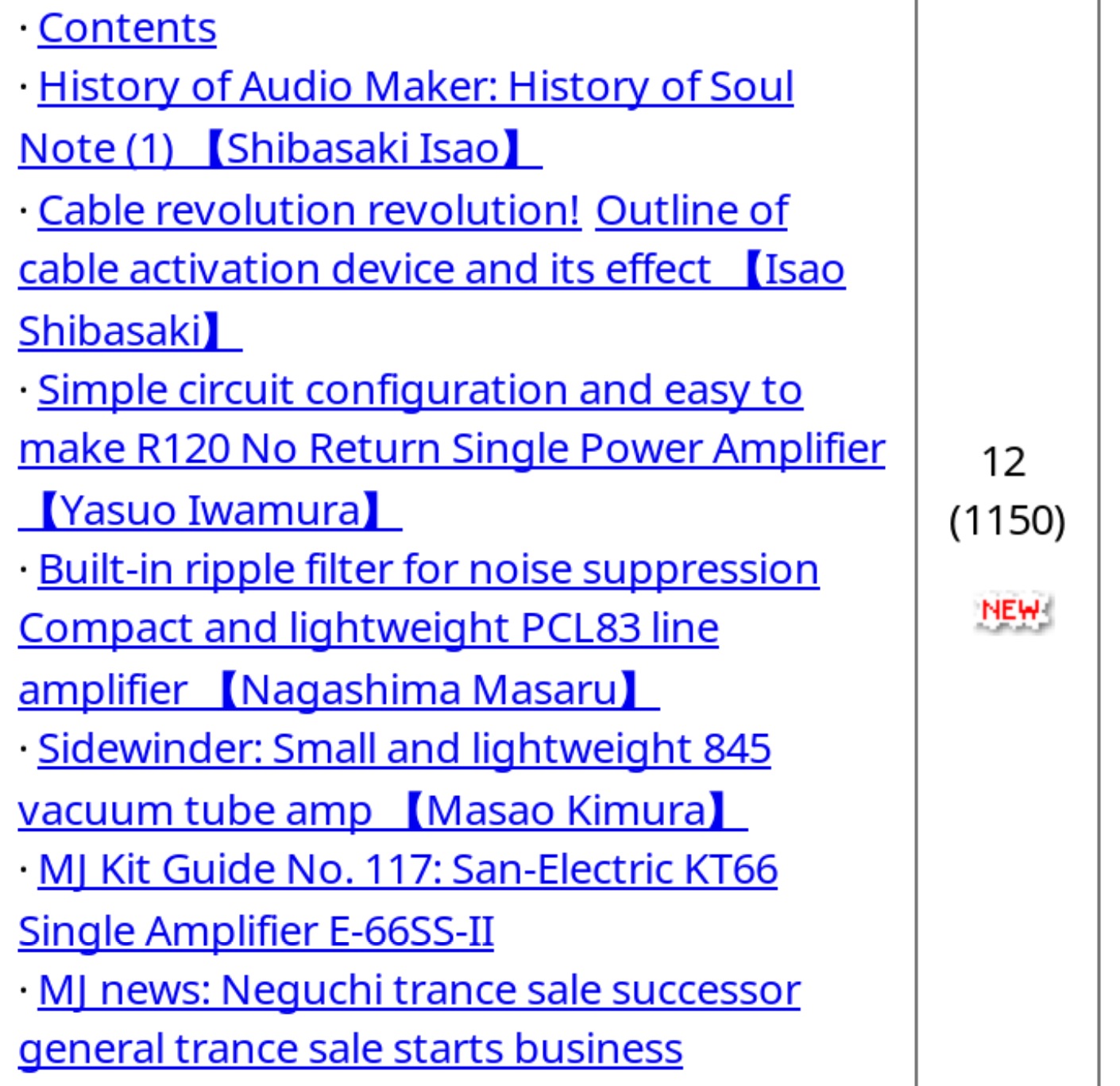Click the Yasuo Iwamura author name
Viewport: 1120px width, 1086px height.
click(210, 511)
